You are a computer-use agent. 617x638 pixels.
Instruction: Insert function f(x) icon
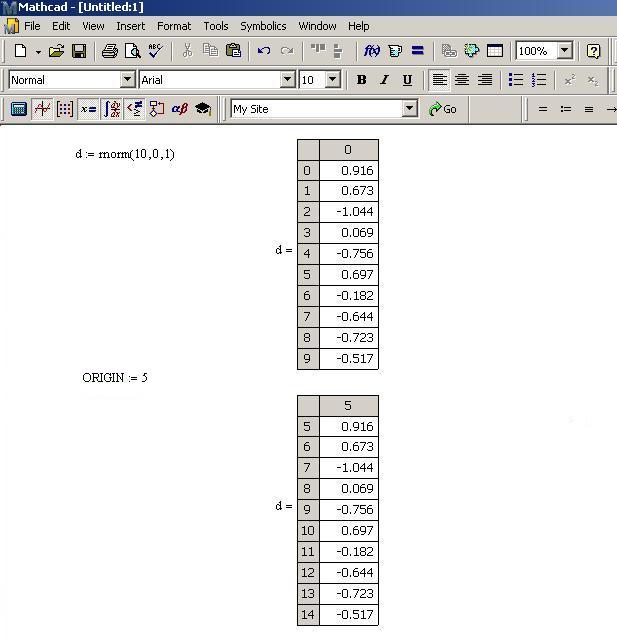coord(372,51)
